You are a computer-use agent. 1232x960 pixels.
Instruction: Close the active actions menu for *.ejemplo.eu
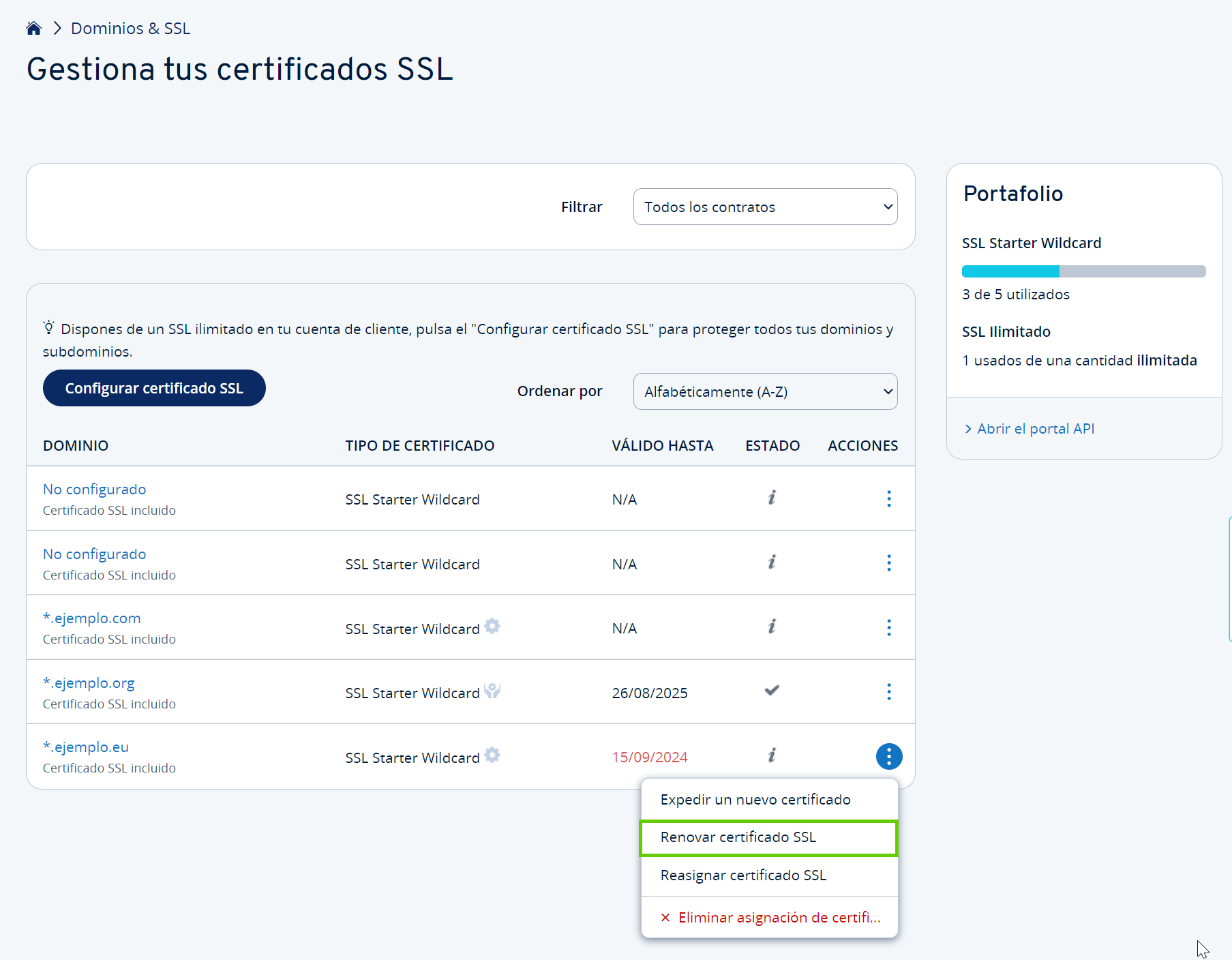[889, 756]
